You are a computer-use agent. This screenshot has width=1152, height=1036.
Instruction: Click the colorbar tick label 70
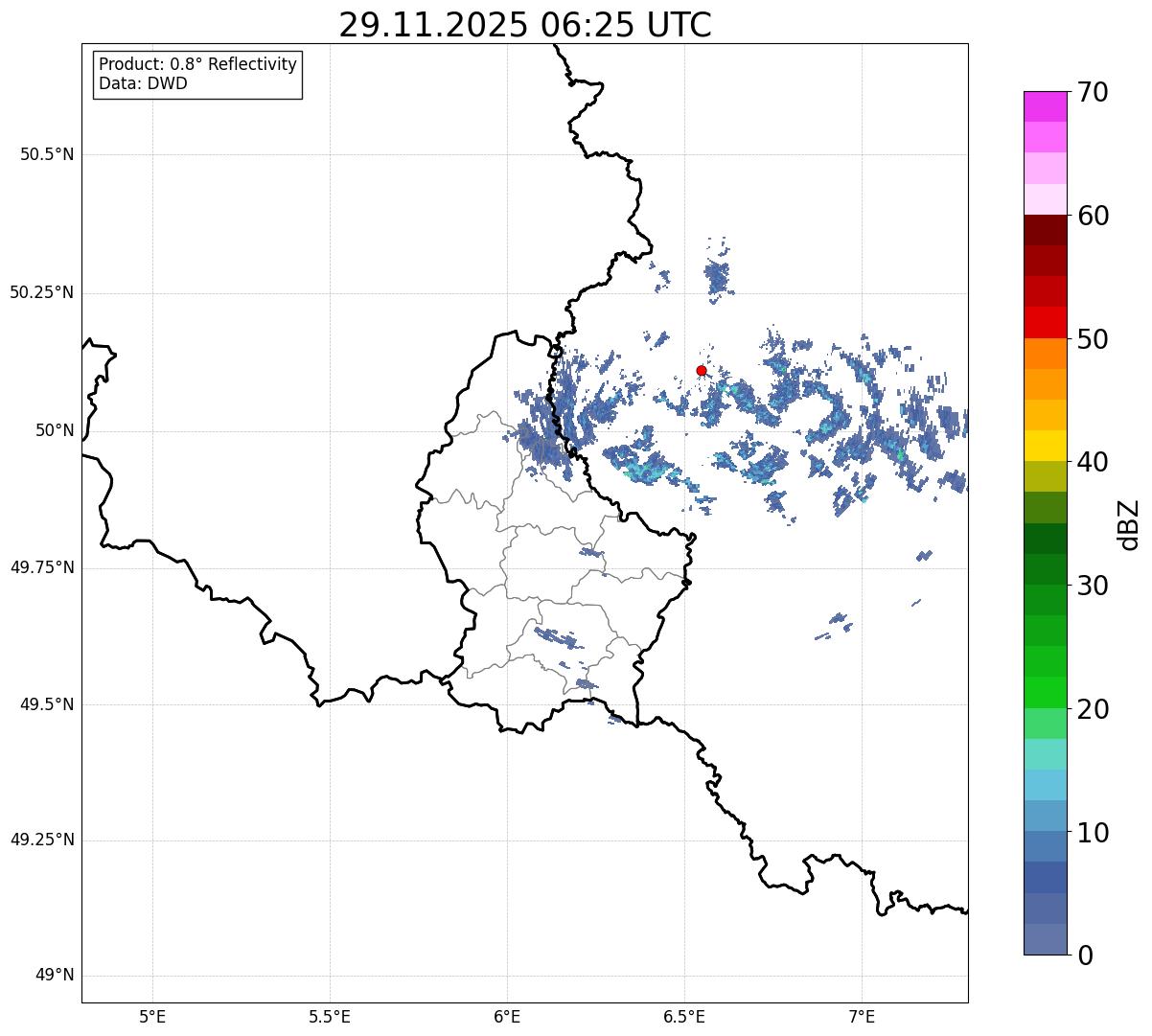[1093, 92]
